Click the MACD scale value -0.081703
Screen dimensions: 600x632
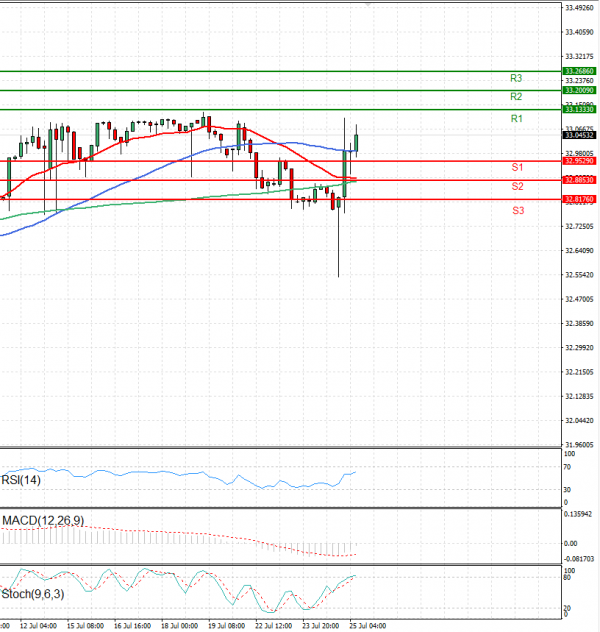(579, 559)
